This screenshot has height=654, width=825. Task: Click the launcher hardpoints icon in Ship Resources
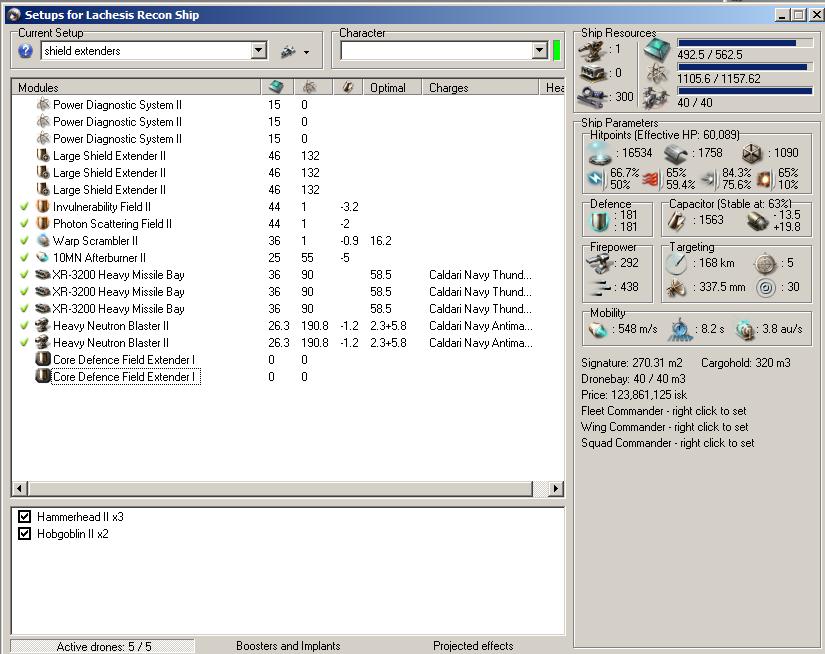[x=593, y=73]
